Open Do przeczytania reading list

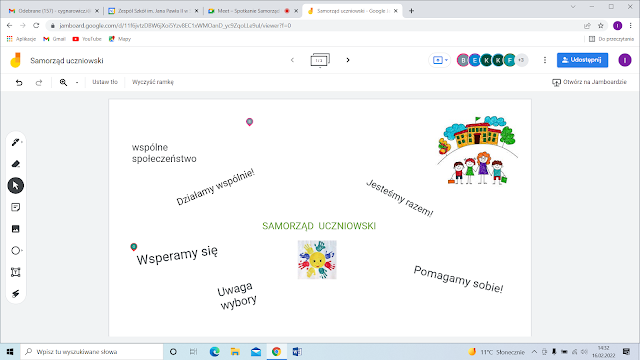pos(611,39)
